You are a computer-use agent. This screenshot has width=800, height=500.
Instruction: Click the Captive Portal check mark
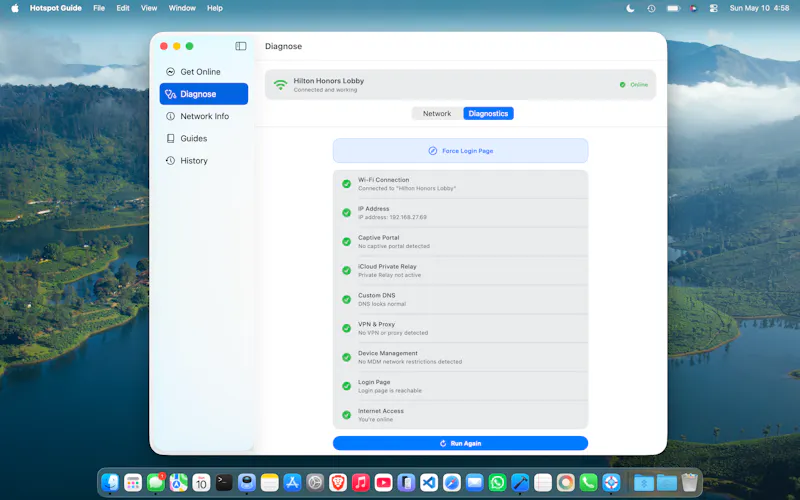tap(346, 241)
